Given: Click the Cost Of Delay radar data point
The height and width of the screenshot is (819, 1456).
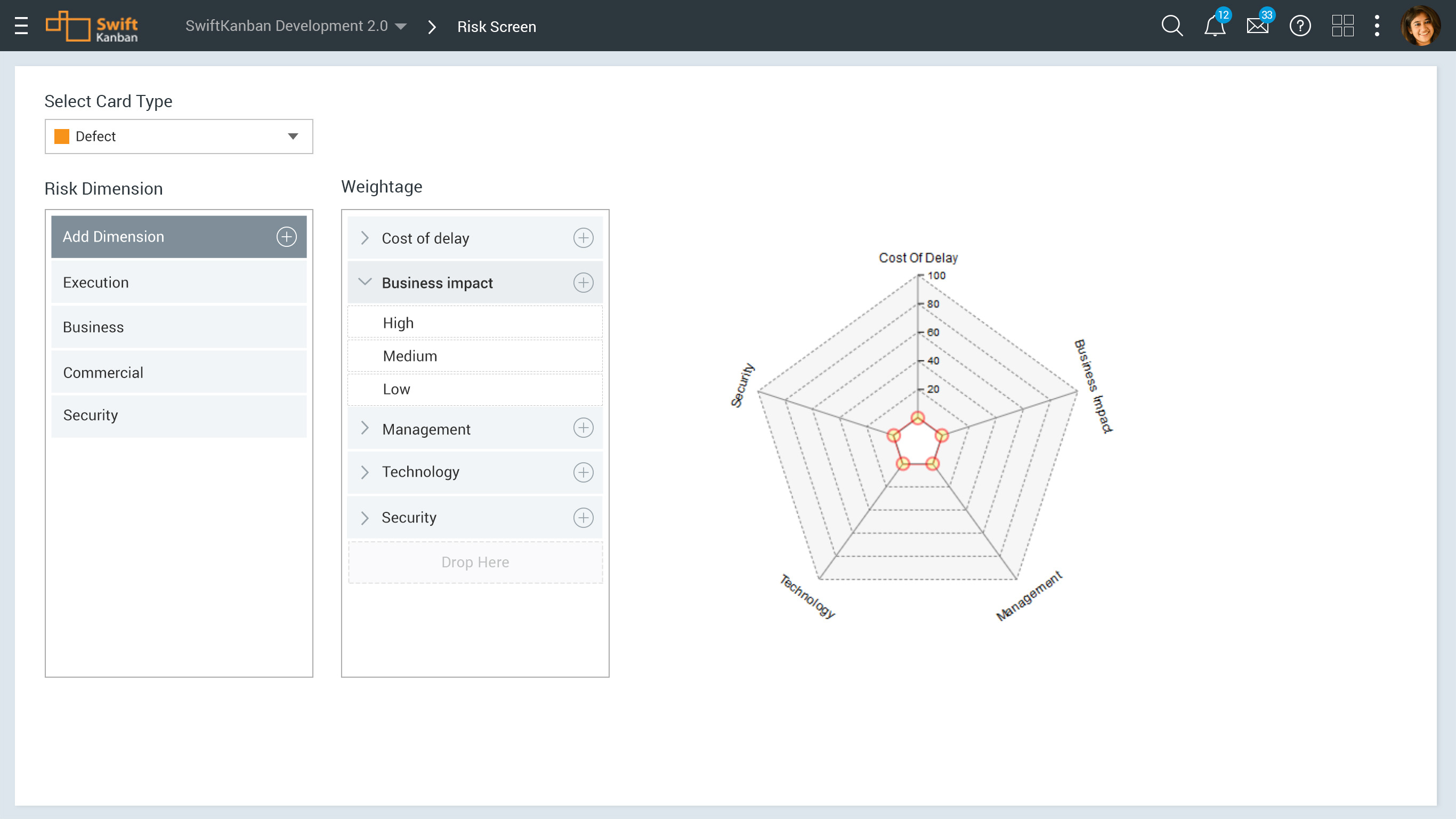Looking at the screenshot, I should tap(917, 418).
